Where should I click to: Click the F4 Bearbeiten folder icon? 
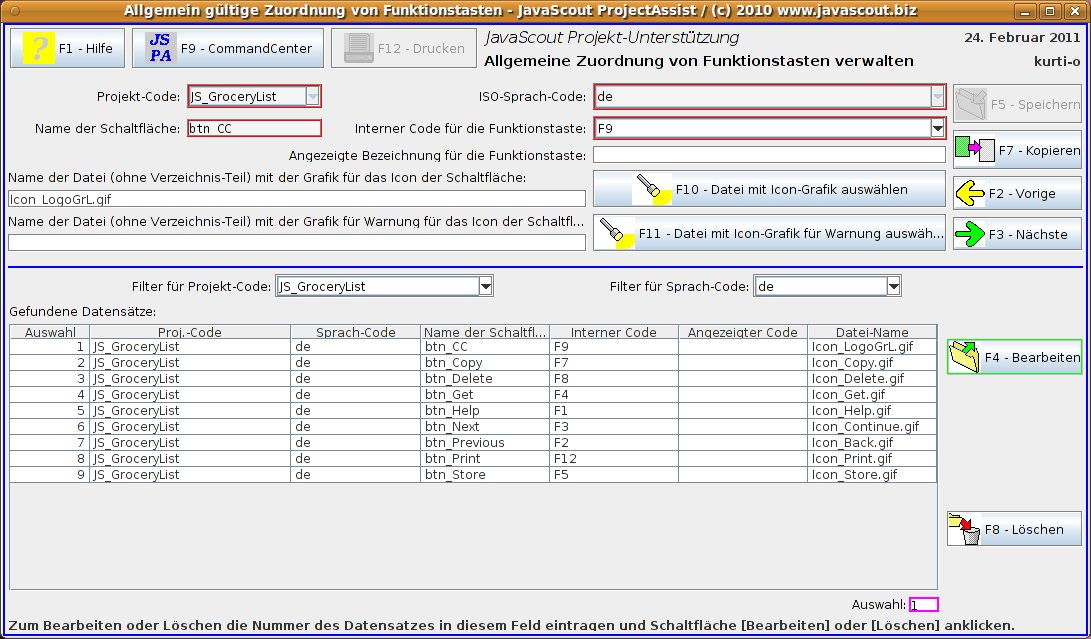click(965, 357)
